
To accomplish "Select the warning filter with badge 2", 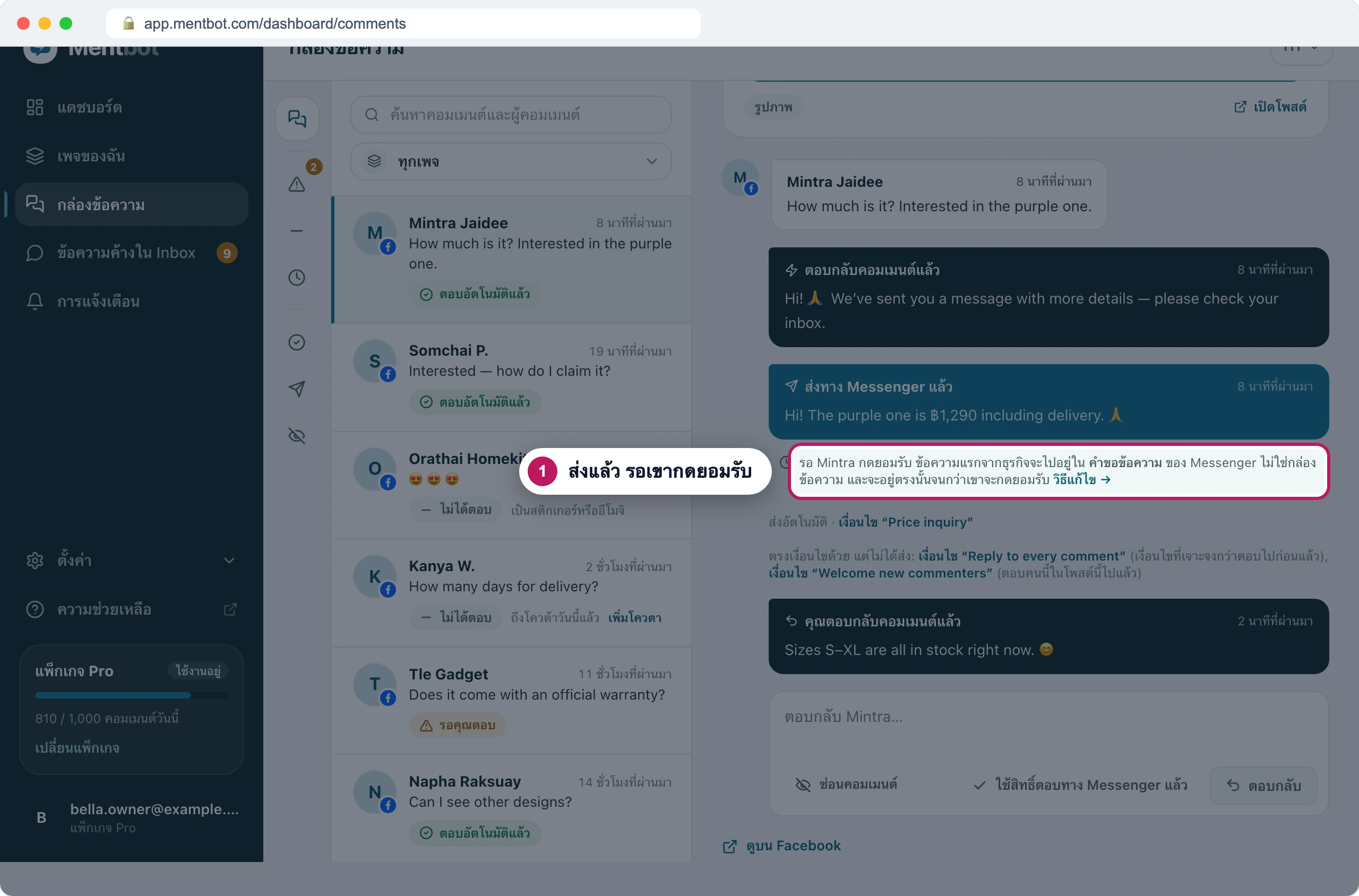I will [x=297, y=184].
